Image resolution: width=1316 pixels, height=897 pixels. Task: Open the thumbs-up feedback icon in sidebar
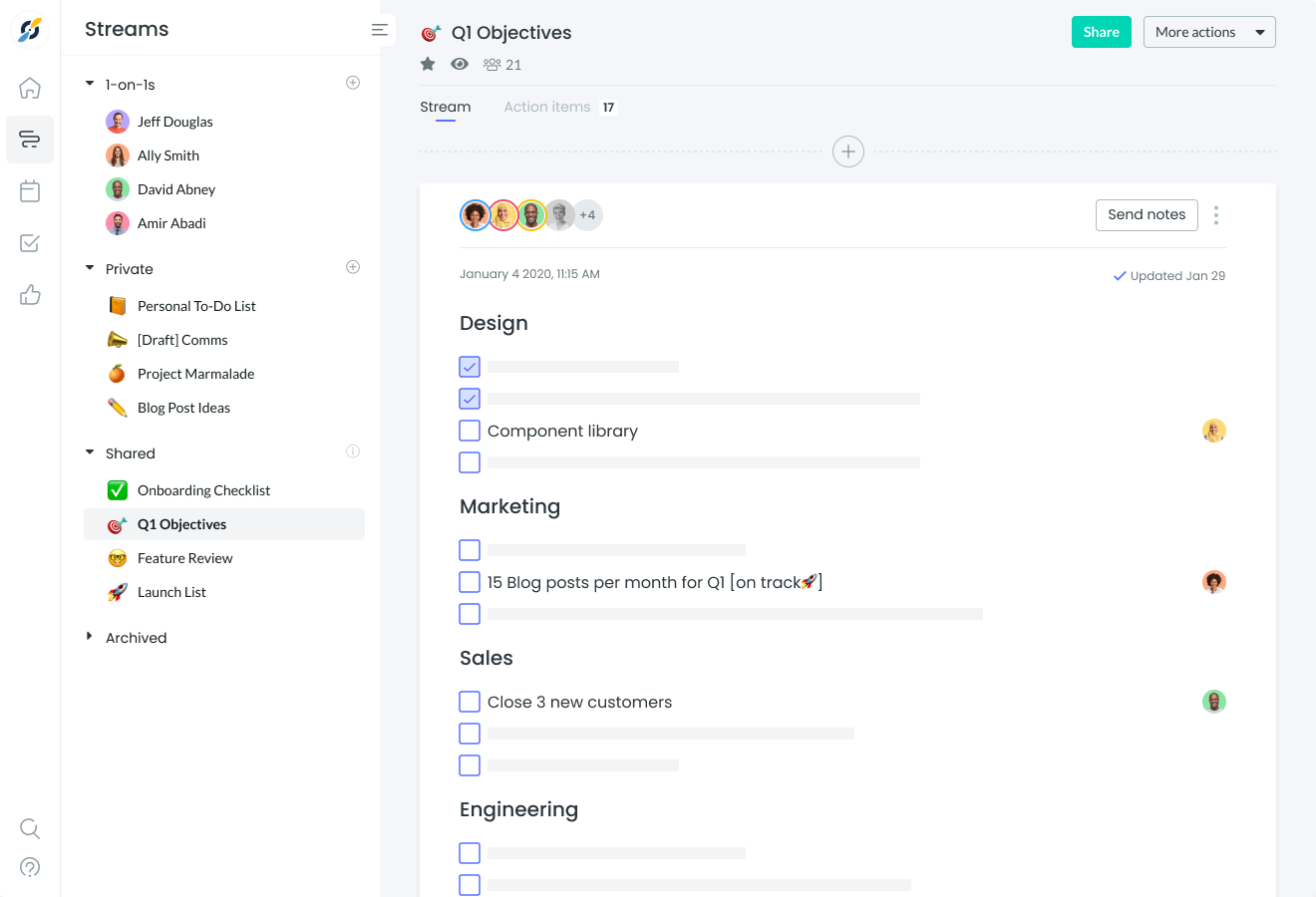(30, 295)
